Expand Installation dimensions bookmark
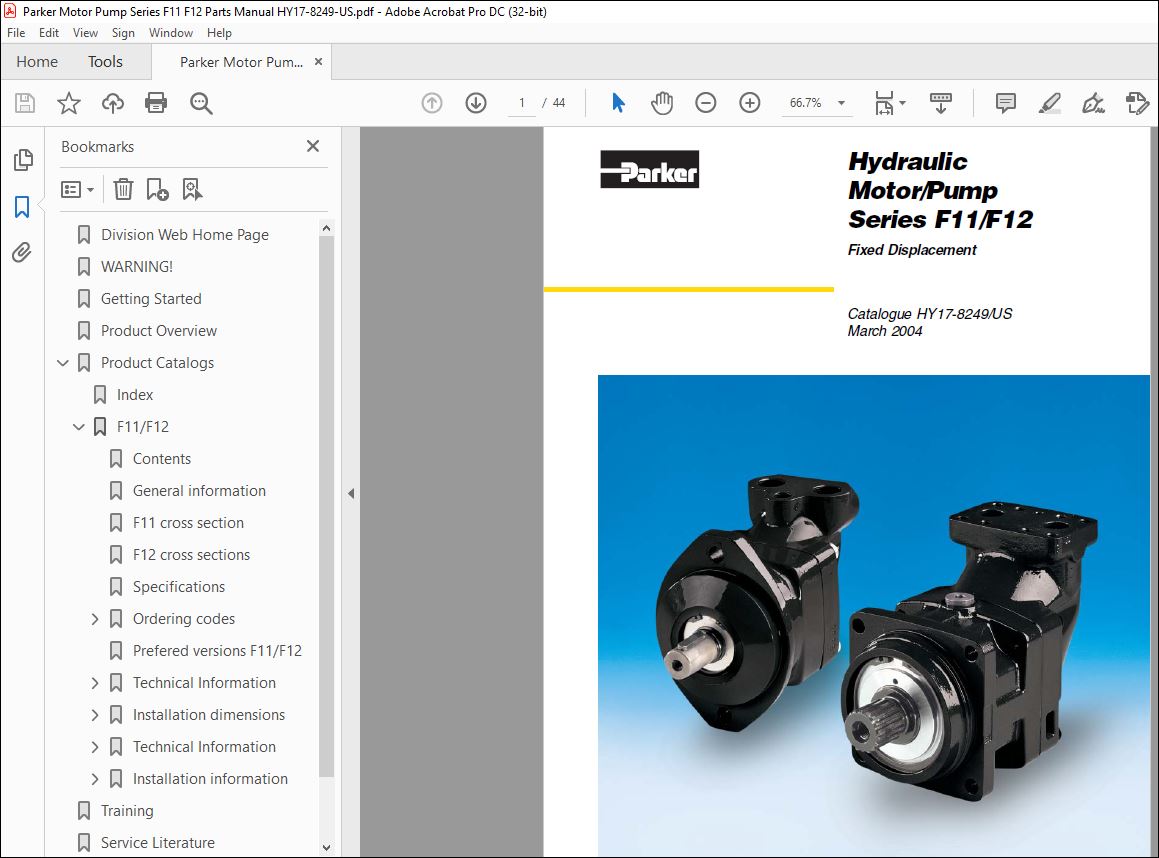The height and width of the screenshot is (858, 1159). click(95, 715)
